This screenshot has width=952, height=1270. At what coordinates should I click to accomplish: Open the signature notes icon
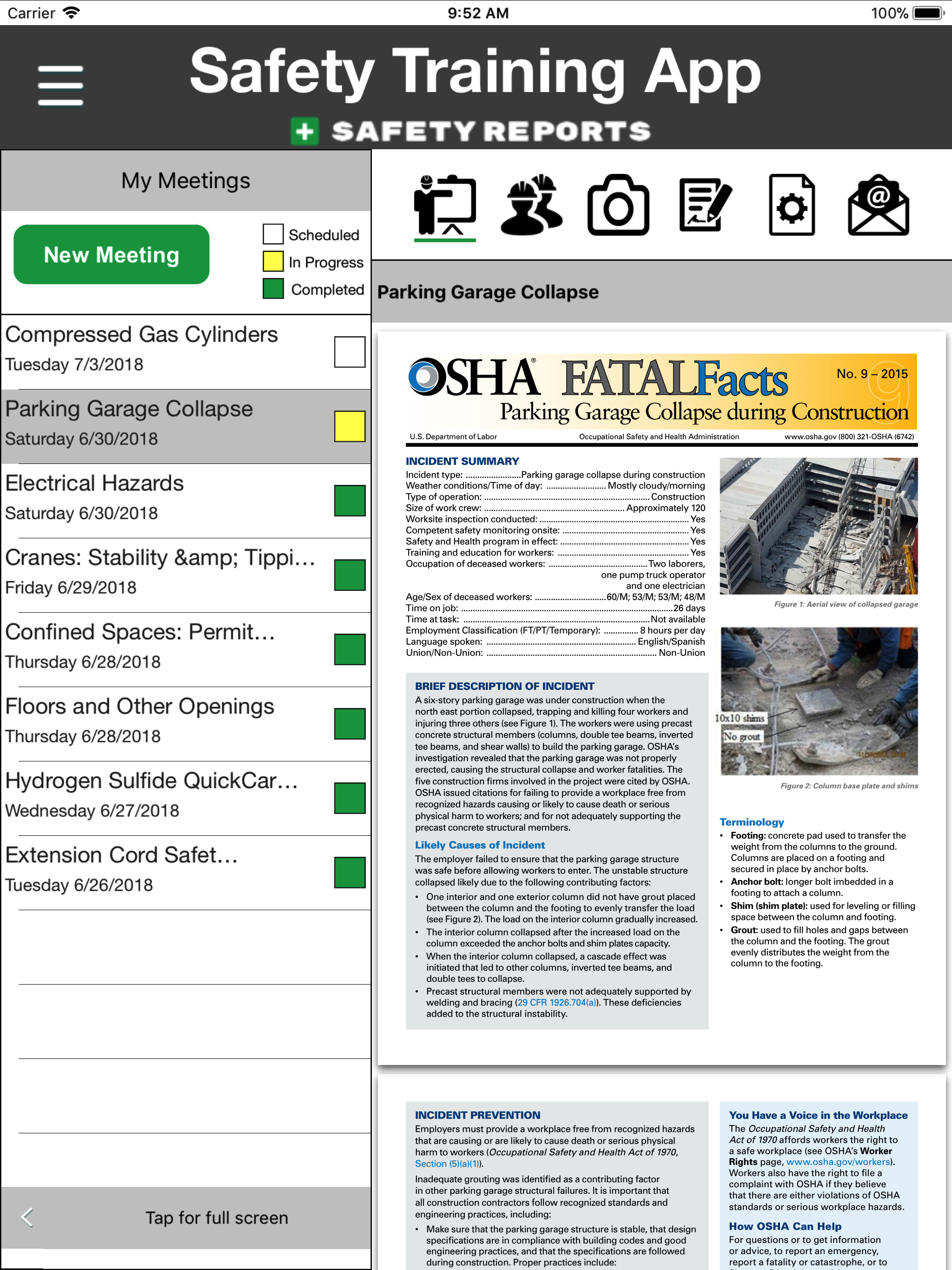pyautogui.click(x=705, y=205)
